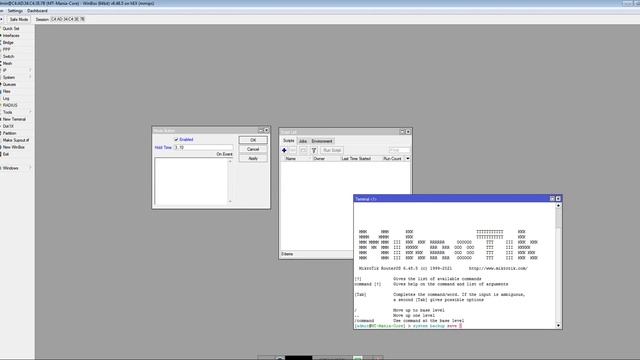Open Quick Set in the sidebar
Screen dimensions: 640x360
[x=11, y=29]
